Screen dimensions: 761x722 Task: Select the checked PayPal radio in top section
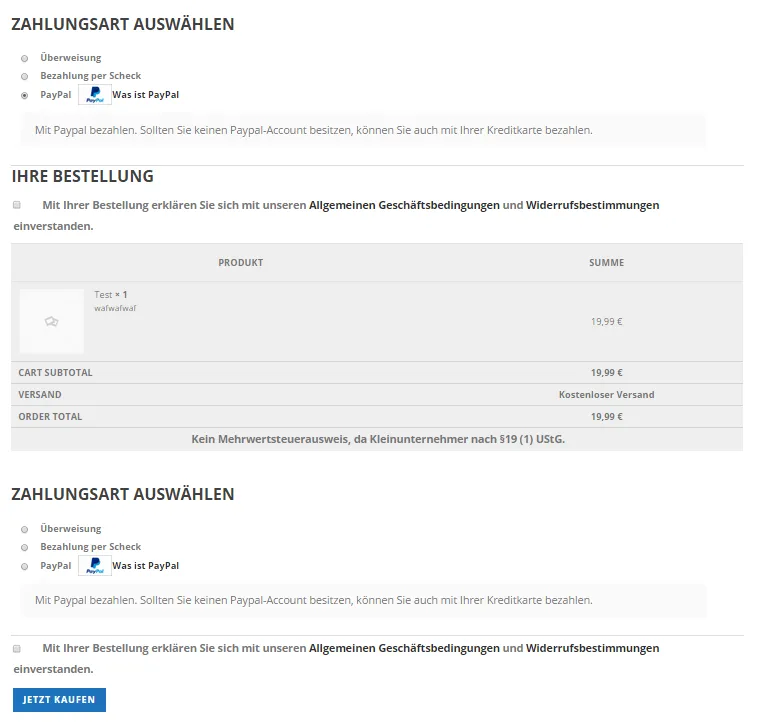pyautogui.click(x=24, y=96)
